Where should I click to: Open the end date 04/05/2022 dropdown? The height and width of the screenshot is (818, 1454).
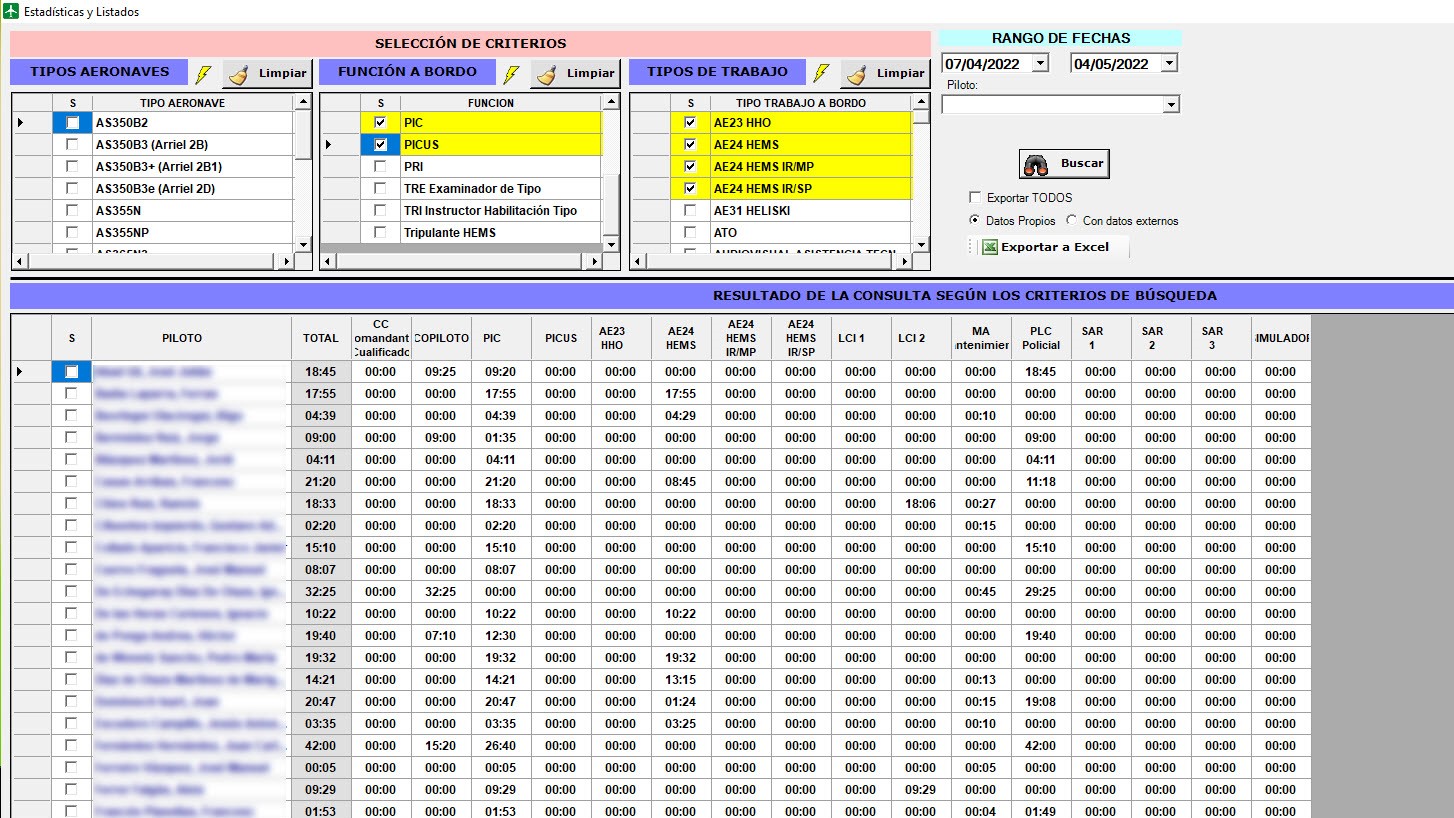(x=1169, y=64)
